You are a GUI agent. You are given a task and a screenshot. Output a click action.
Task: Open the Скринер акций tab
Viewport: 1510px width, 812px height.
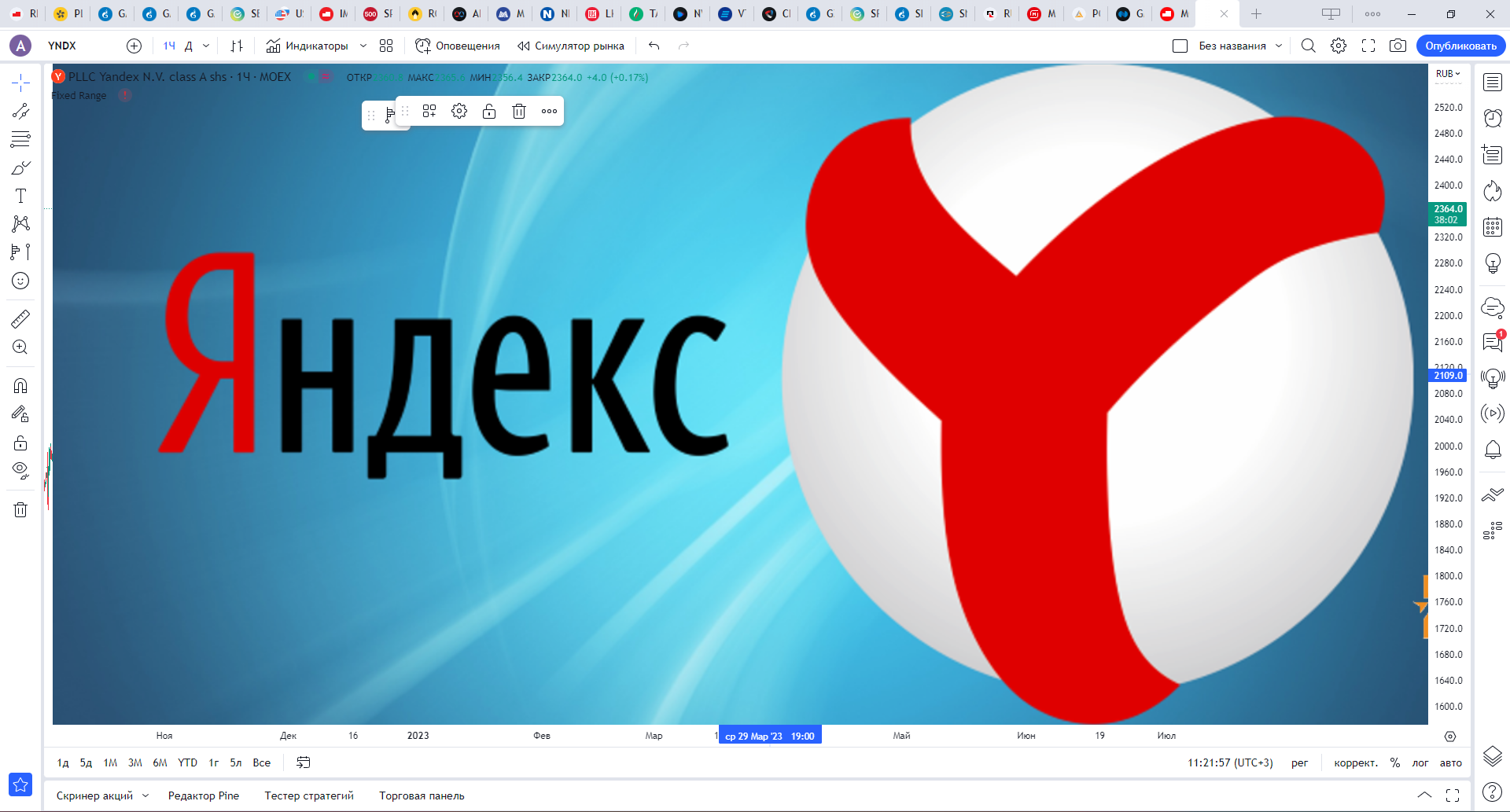click(94, 795)
